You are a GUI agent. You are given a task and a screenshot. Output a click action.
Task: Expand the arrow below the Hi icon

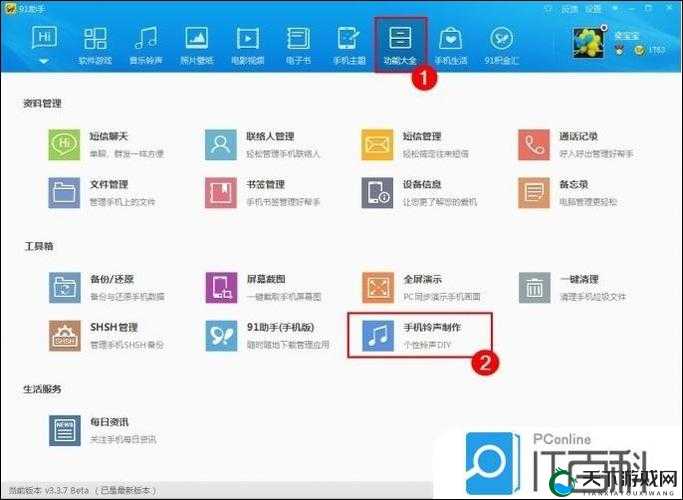point(44,61)
